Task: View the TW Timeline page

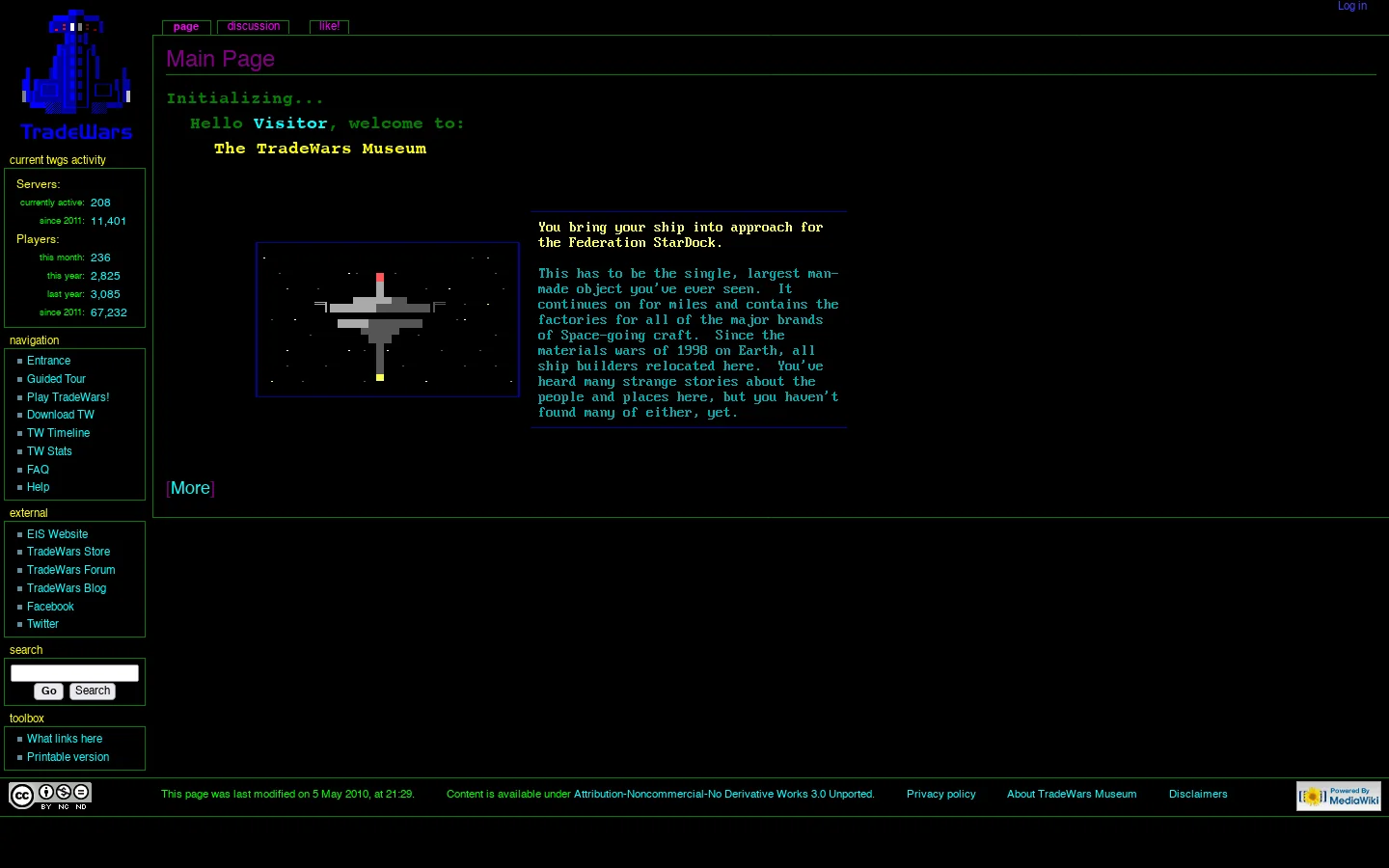Action: [58, 433]
